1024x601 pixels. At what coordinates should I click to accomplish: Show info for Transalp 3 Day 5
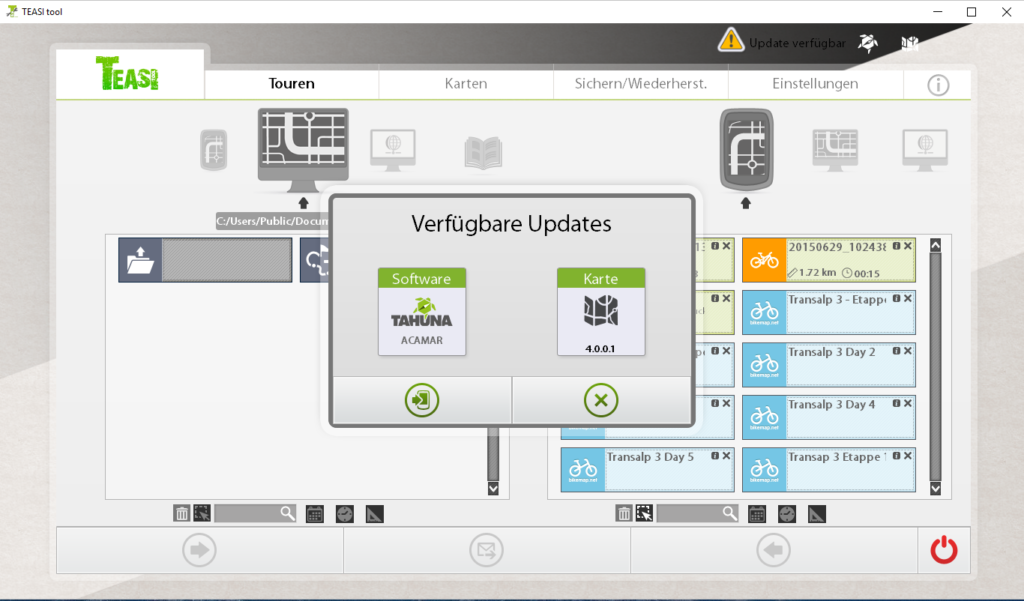(715, 456)
